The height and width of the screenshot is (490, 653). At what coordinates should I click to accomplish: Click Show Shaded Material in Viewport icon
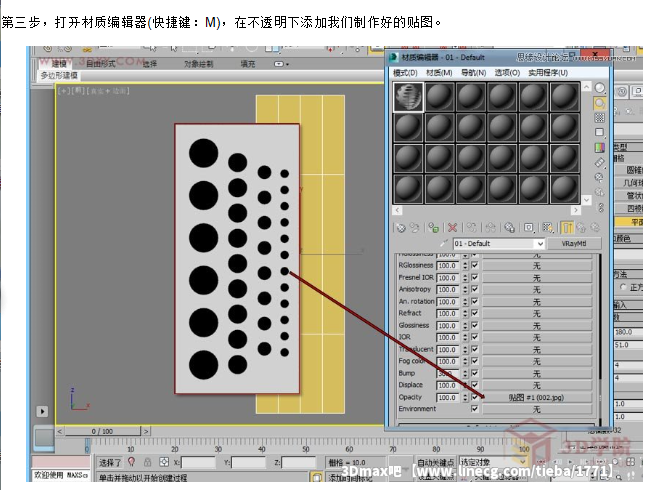(x=548, y=228)
